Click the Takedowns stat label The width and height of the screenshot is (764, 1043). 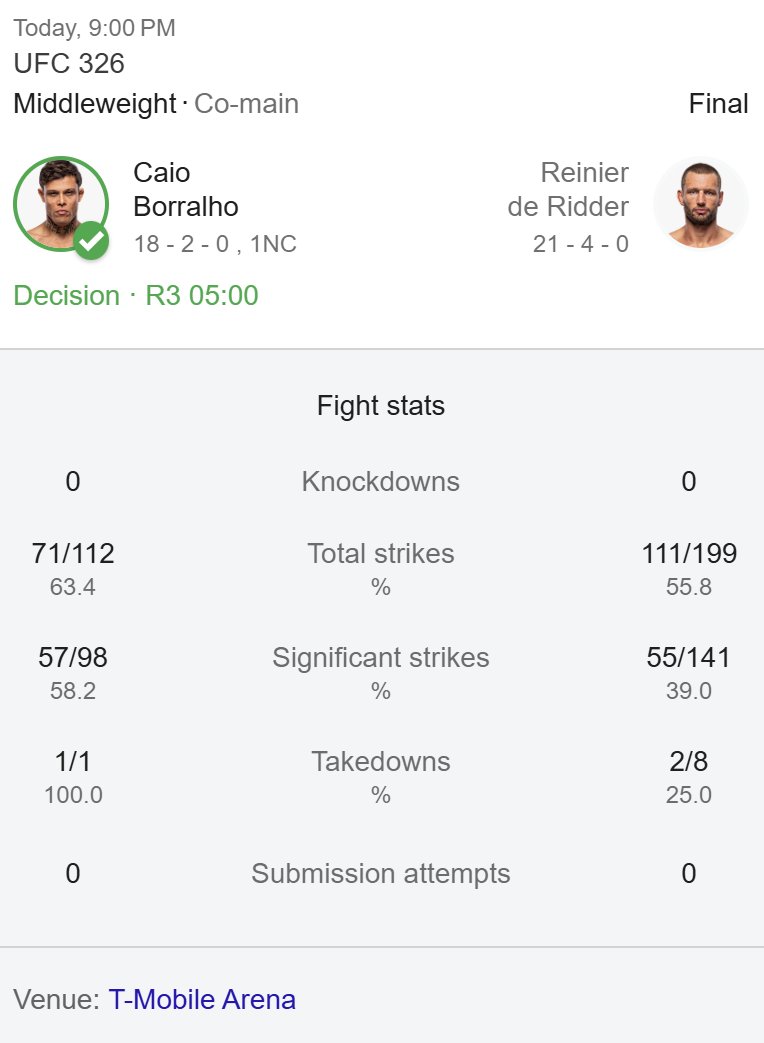coord(381,762)
